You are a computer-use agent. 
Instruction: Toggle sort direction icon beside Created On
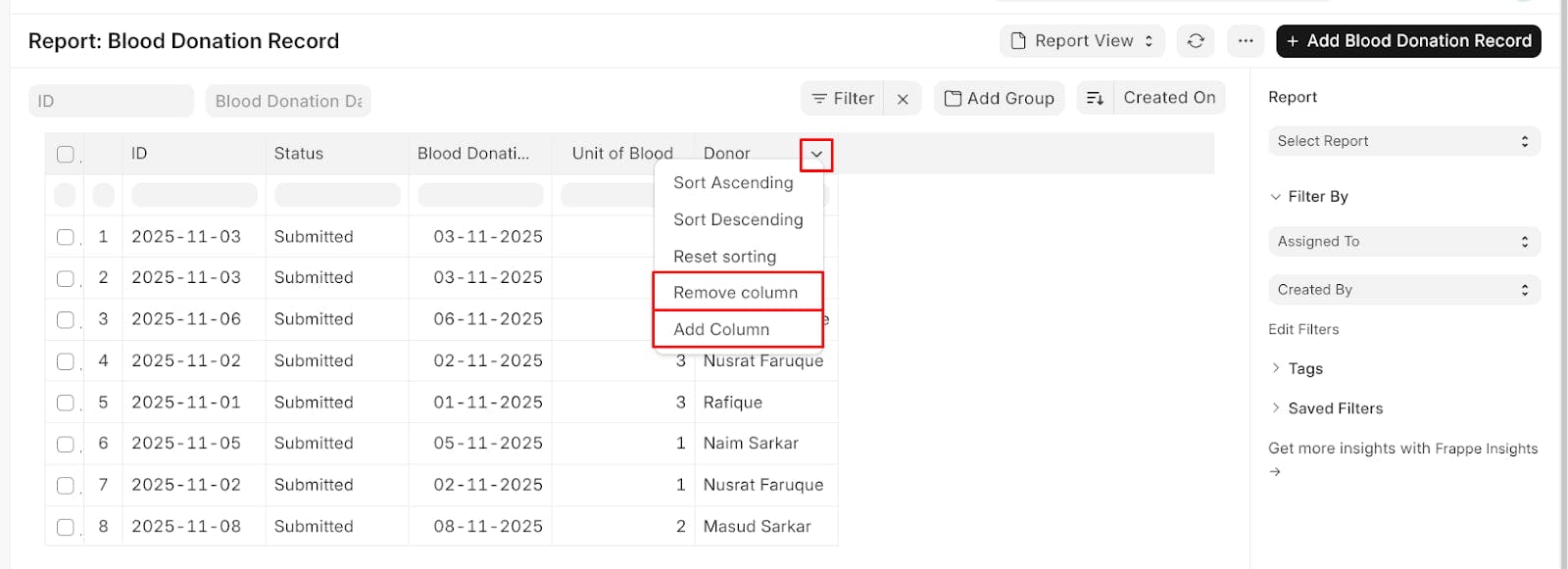click(1096, 98)
